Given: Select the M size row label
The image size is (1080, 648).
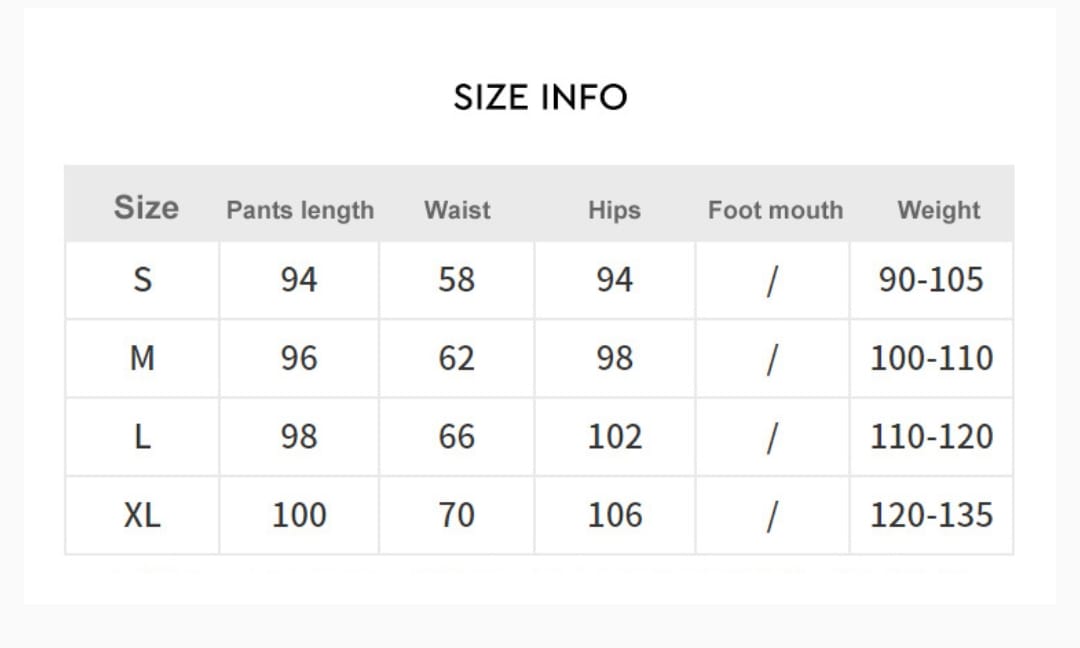Looking at the screenshot, I should [x=143, y=358].
